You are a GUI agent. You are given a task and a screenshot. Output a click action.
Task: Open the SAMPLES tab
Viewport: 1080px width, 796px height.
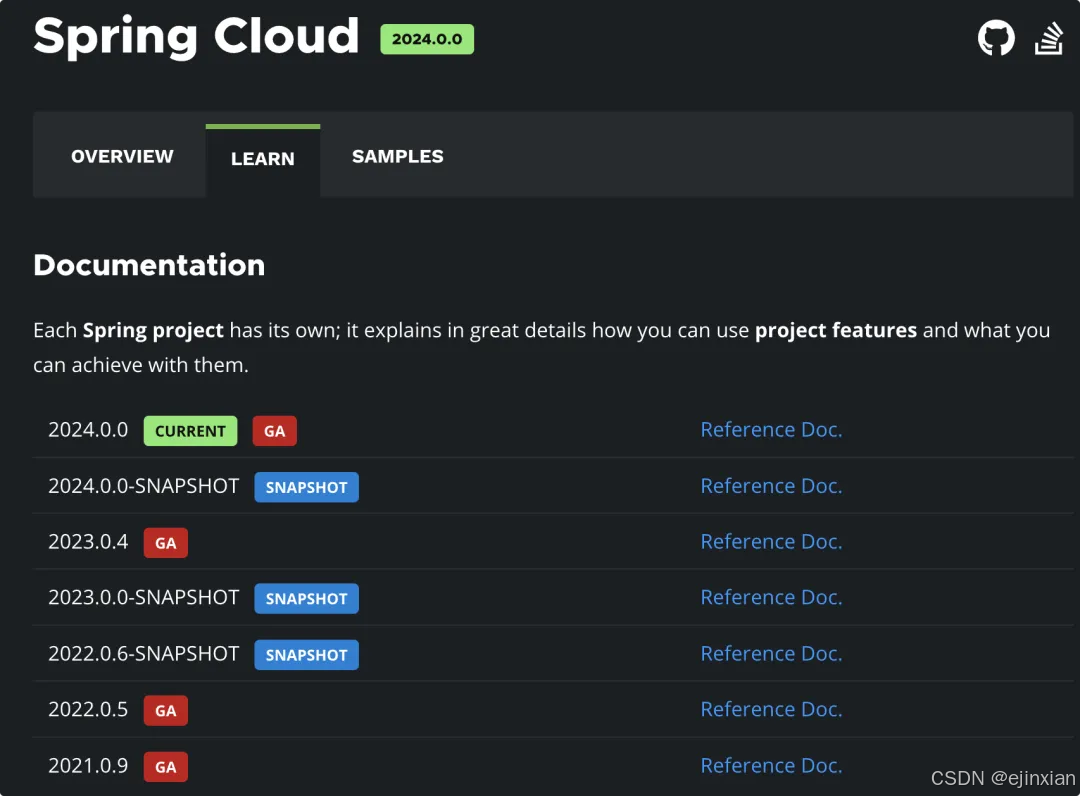(x=397, y=156)
